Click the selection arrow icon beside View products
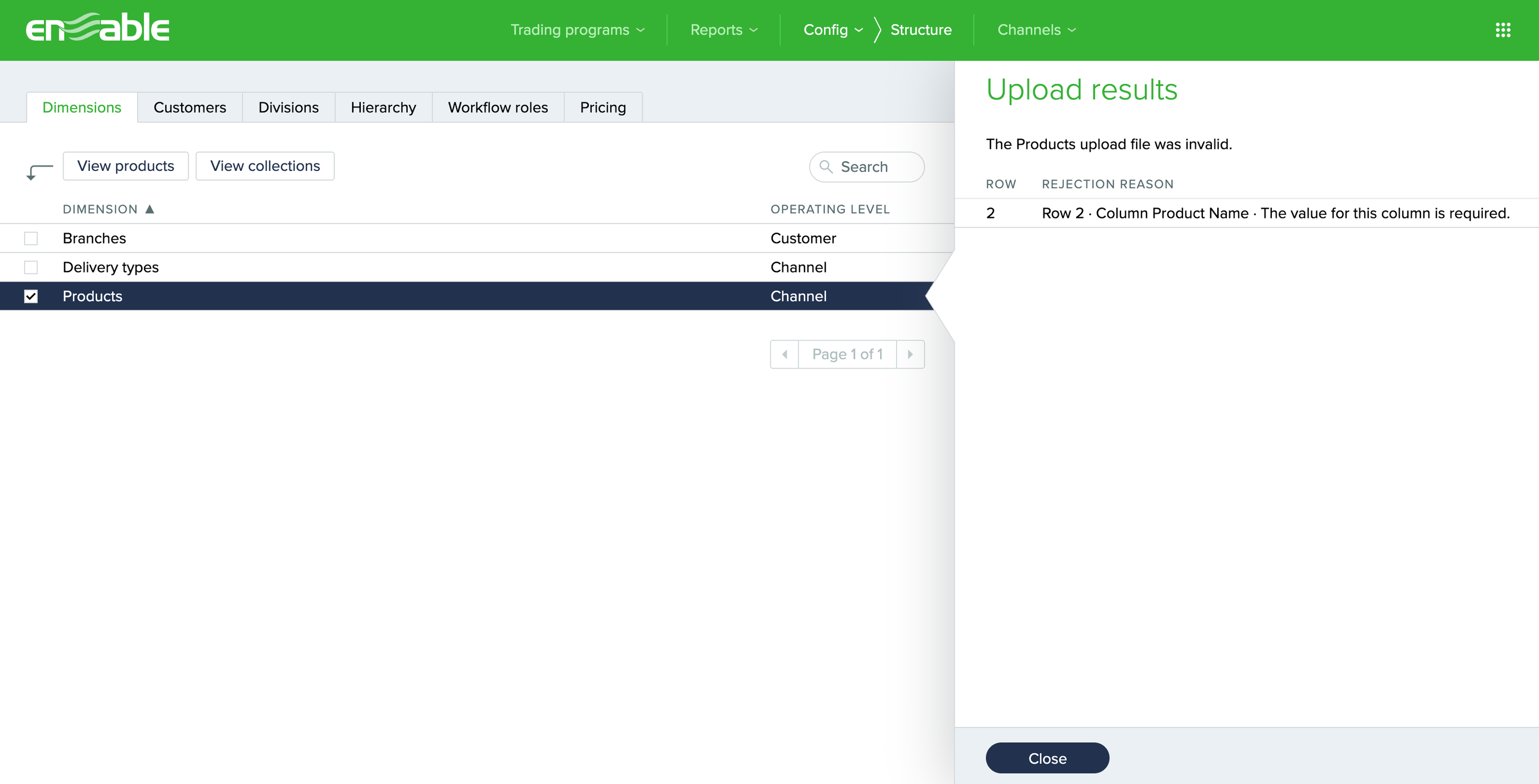This screenshot has height=784, width=1539. tap(40, 171)
